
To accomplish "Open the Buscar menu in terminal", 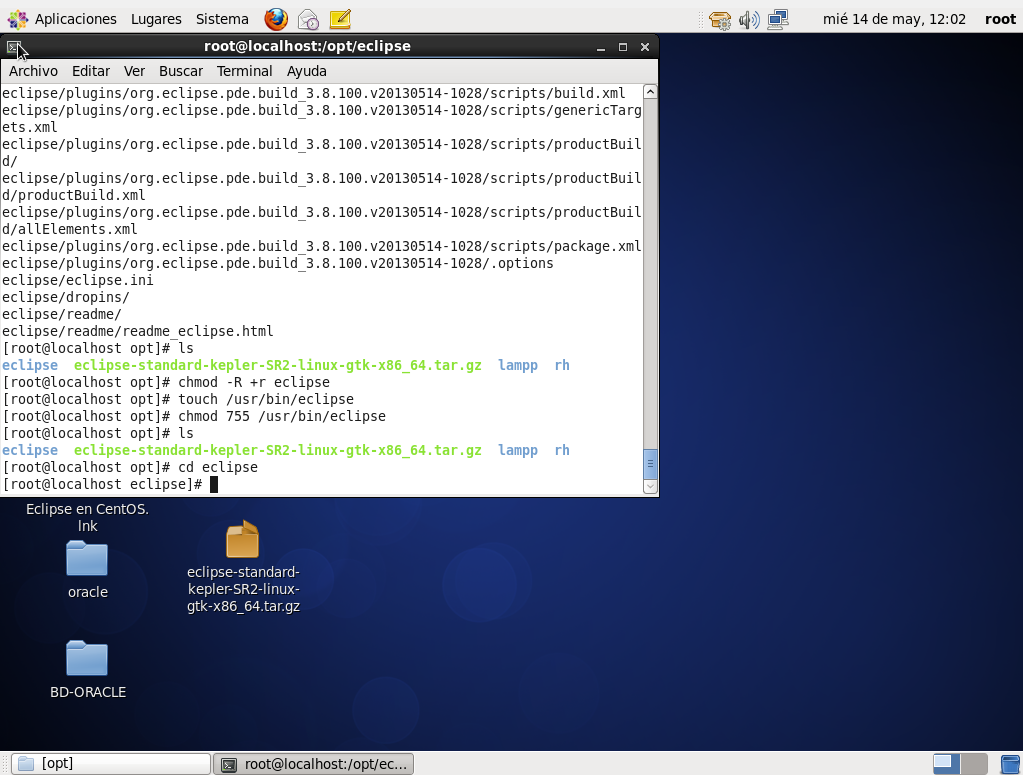I will click(x=181, y=71).
